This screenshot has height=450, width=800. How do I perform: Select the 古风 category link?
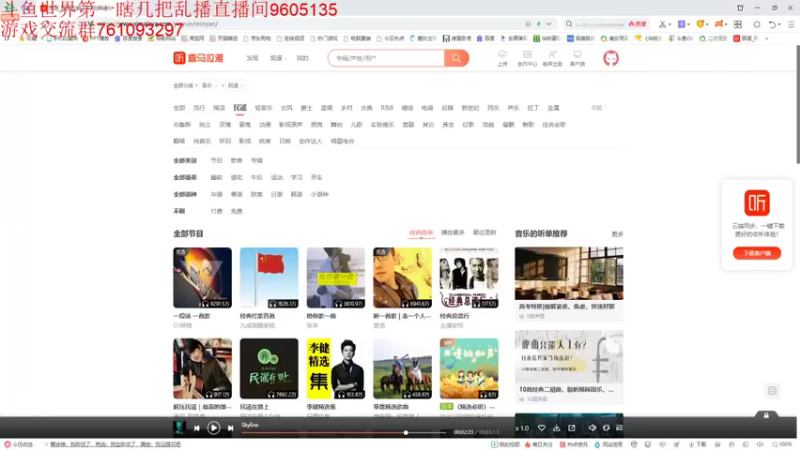pos(287,108)
